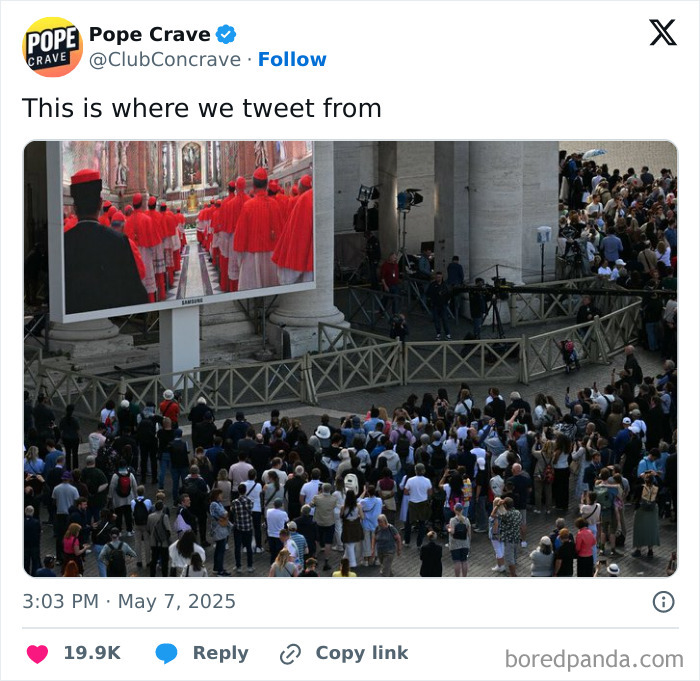Visit the @ClubConcrave handle link
Viewport: 700px width, 681px height.
(x=165, y=59)
